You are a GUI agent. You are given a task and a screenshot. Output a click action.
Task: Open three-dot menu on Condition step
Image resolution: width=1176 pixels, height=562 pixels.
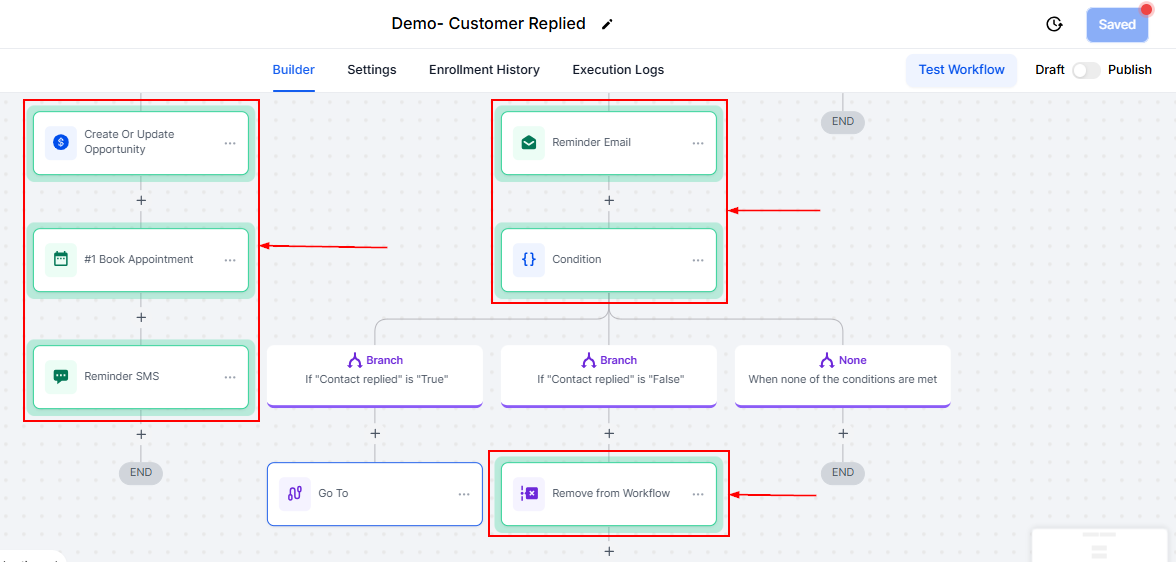(x=698, y=260)
